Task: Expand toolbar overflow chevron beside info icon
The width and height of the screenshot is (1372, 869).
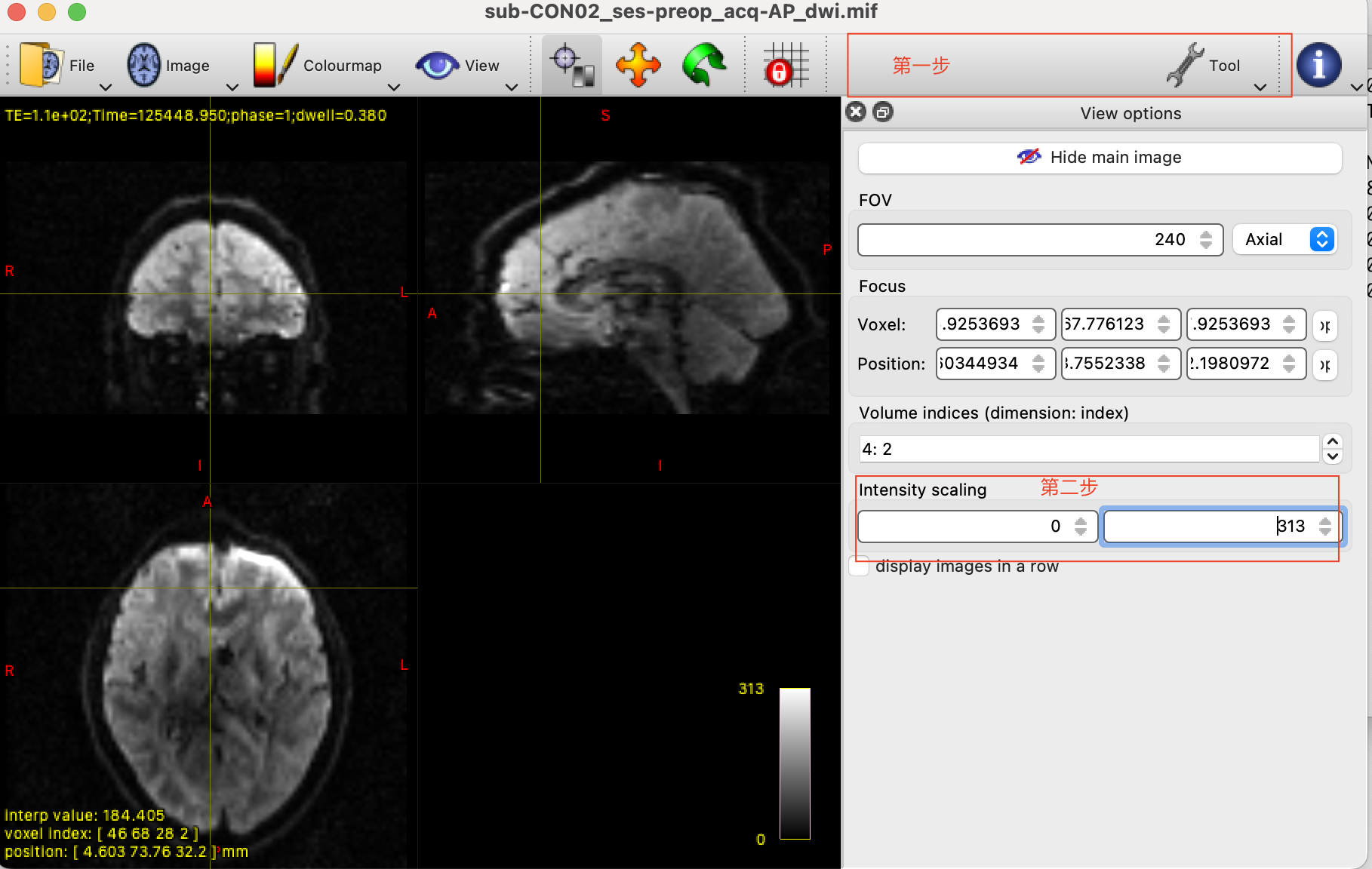Action: pyautogui.click(x=1356, y=87)
